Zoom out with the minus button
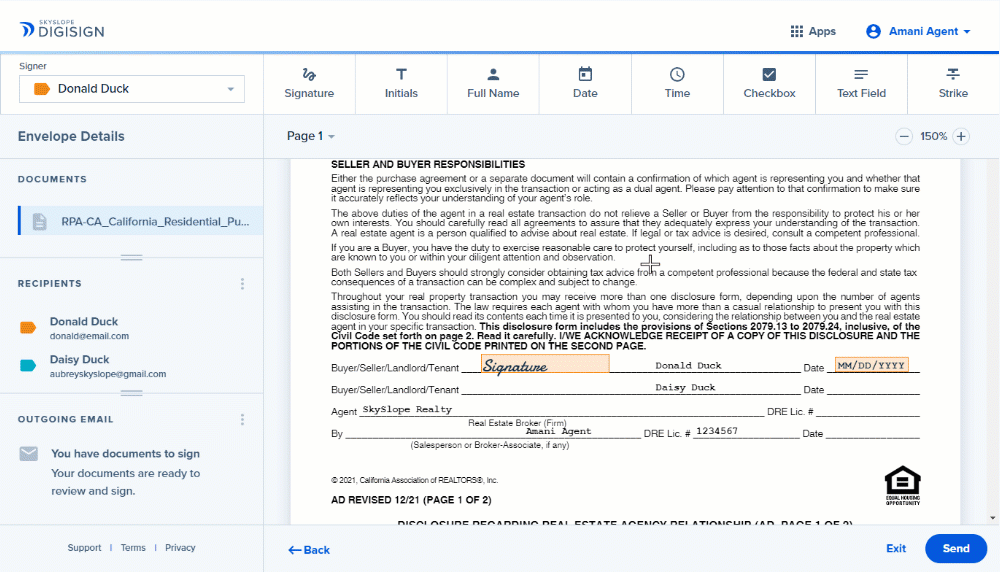 tap(903, 136)
